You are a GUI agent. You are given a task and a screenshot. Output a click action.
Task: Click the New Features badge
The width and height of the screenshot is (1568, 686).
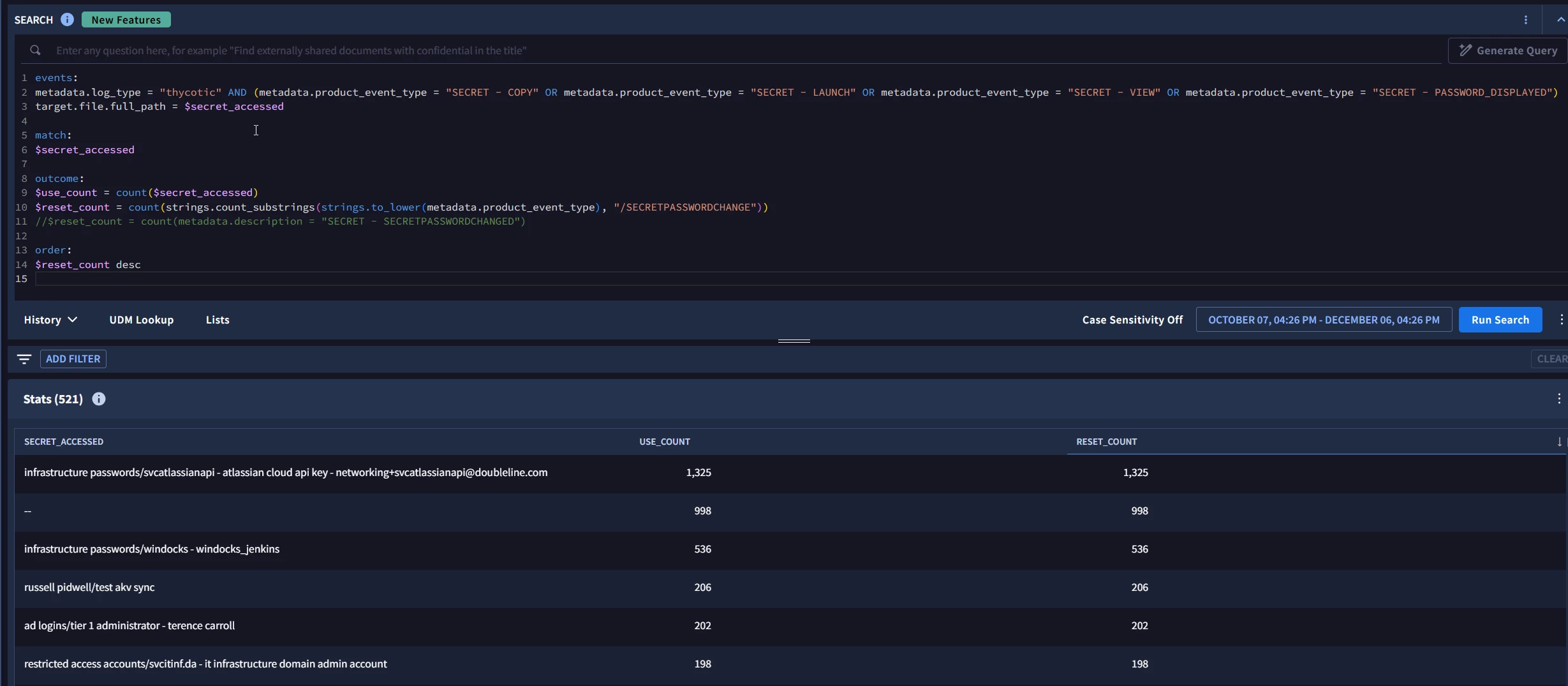pyautogui.click(x=126, y=20)
